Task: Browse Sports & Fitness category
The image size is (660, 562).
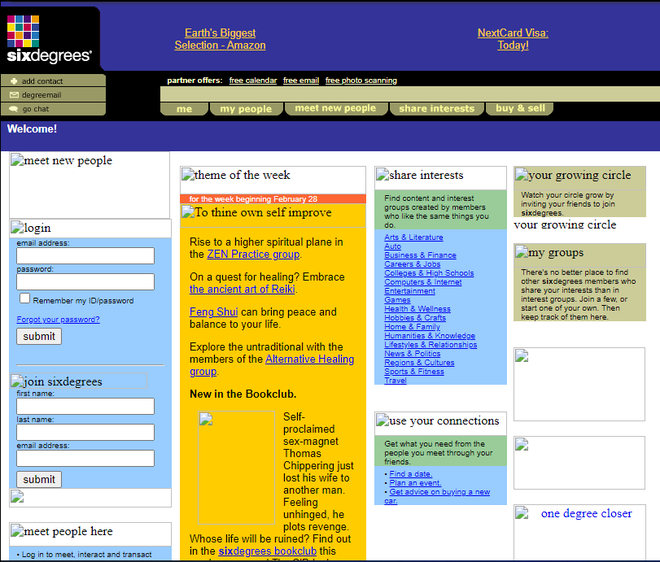Action: coord(414,372)
